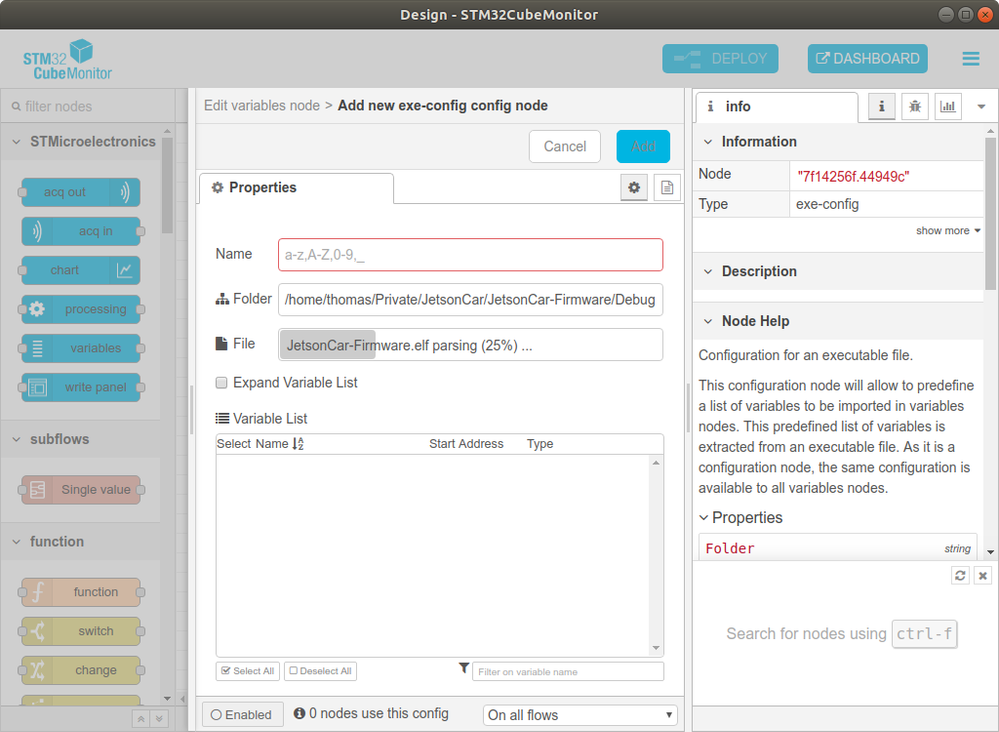The height and width of the screenshot is (732, 999).
Task: Open node properties gear icon
Action: (x=634, y=187)
